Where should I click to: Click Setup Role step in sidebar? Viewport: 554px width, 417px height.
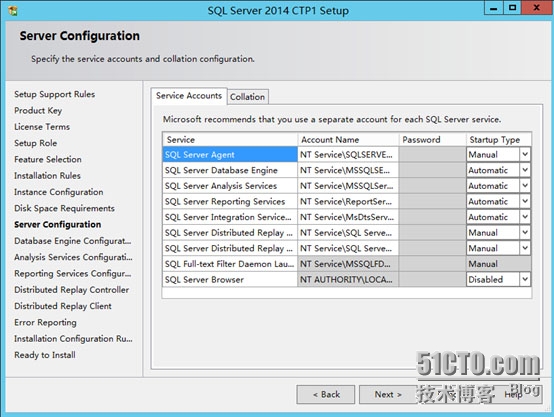35,143
